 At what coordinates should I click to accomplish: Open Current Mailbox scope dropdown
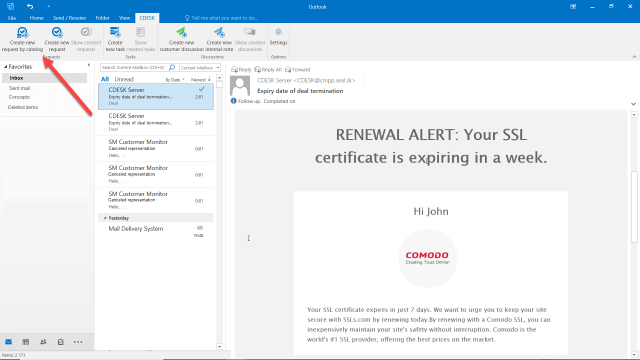(x=200, y=67)
